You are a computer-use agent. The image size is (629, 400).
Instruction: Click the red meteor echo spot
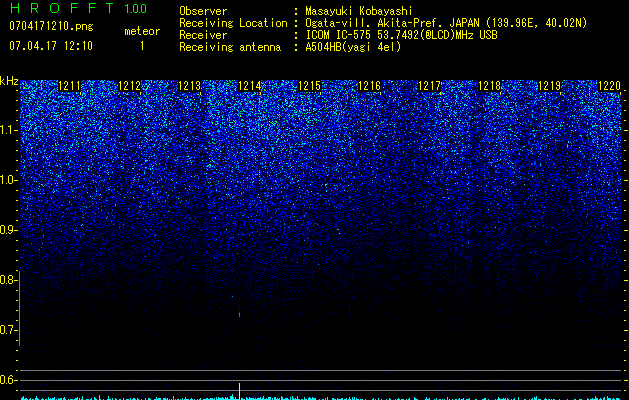click(x=239, y=315)
